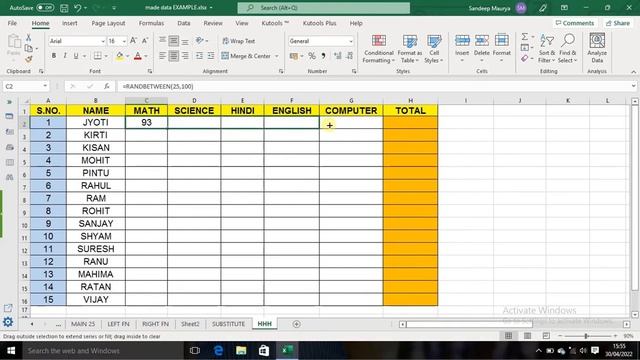This screenshot has height=360, width=640.
Task: Click Decrease Font Size icon
Action: (145, 40)
